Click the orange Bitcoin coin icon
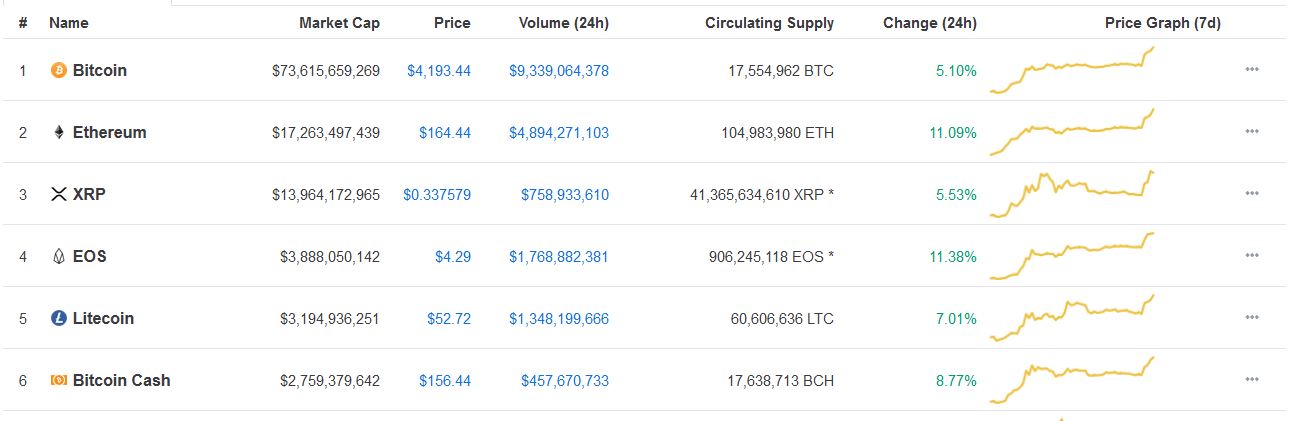Image resolution: width=1303 pixels, height=421 pixels. [x=58, y=71]
